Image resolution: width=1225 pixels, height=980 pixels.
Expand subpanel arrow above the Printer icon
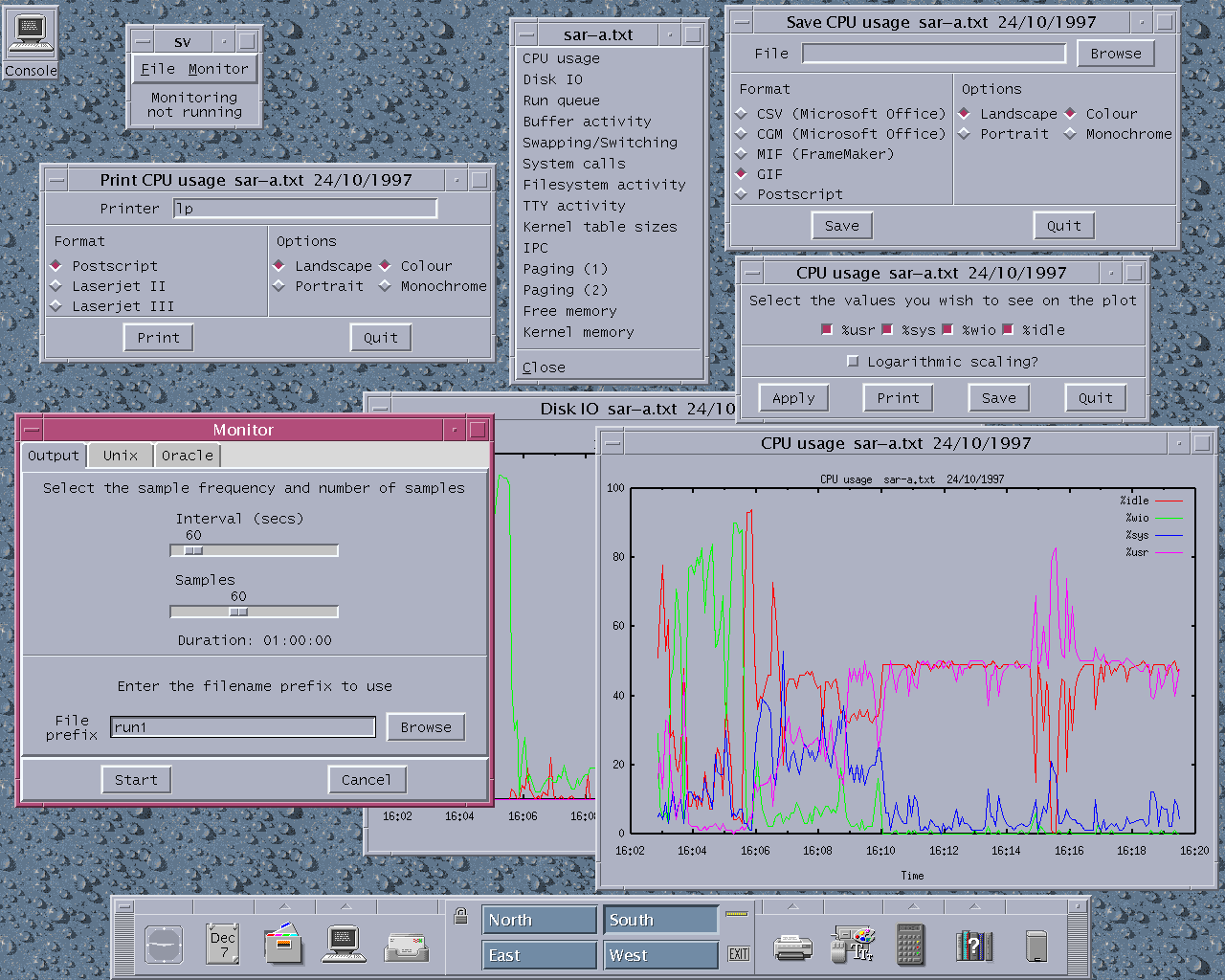[x=792, y=905]
